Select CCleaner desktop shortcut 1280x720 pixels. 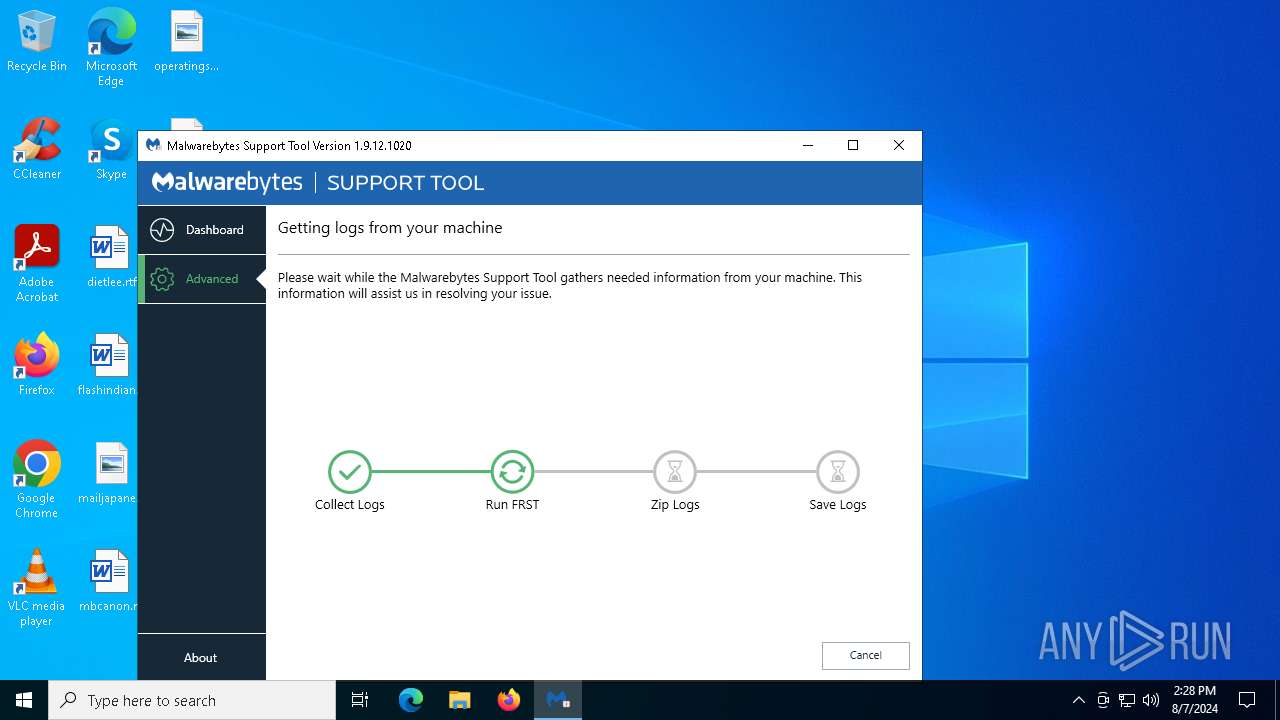(x=37, y=150)
